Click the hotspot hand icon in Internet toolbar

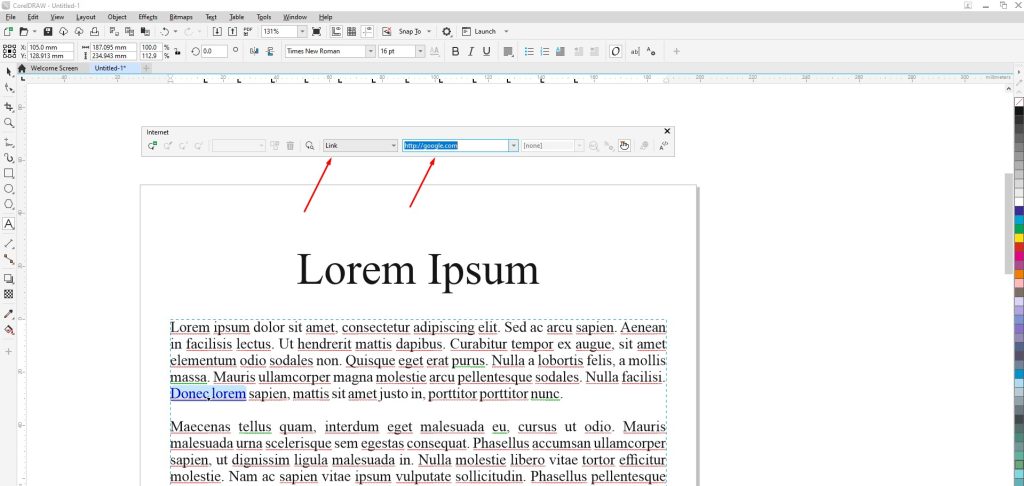[624, 146]
